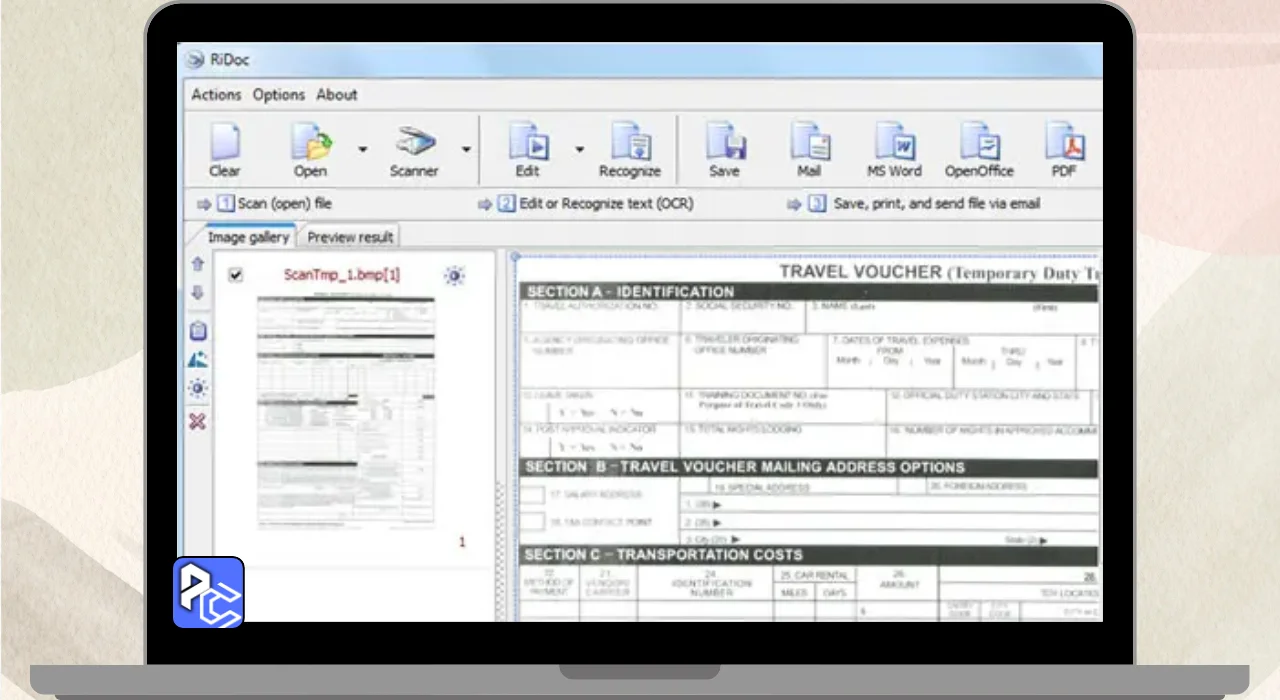1280x700 pixels.
Task: Send the file with the Mail icon
Action: pos(809,141)
